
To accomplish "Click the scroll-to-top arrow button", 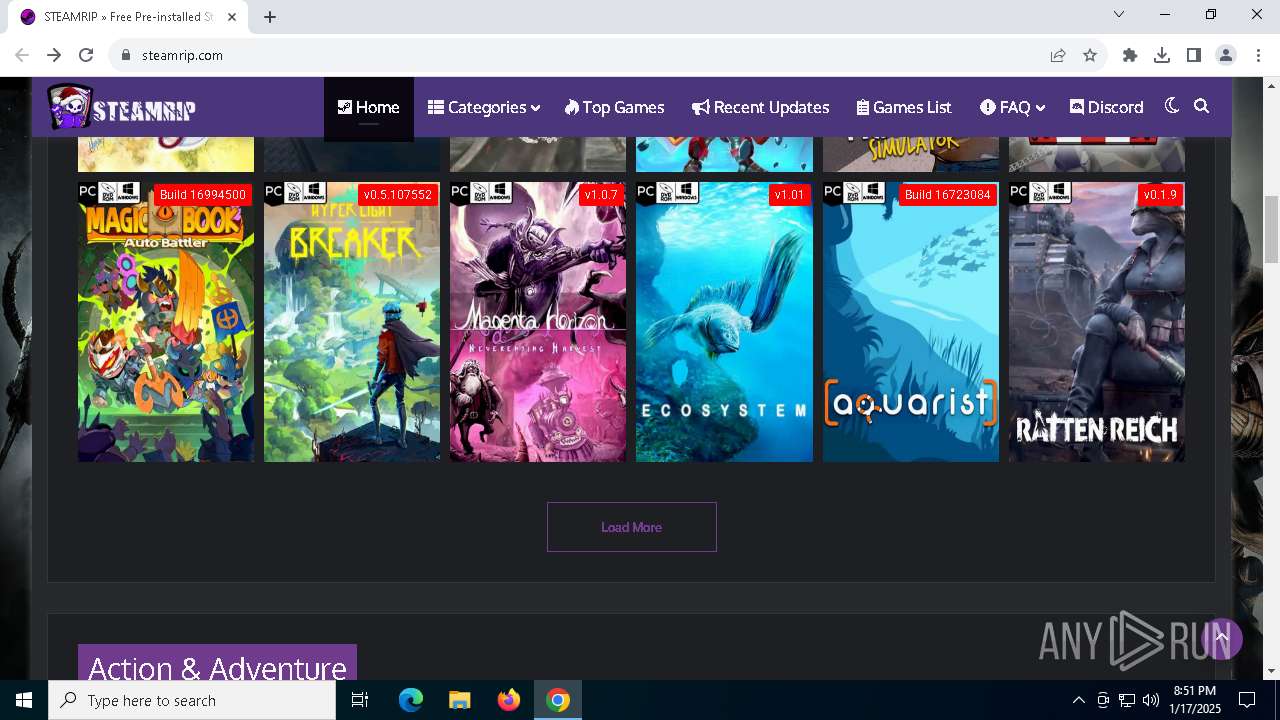I will point(1221,638).
